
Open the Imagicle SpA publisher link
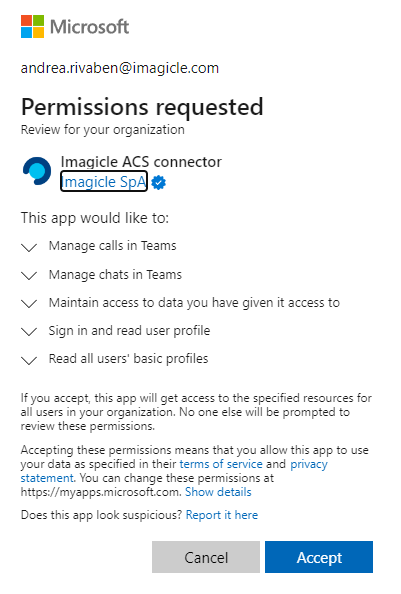point(104,182)
